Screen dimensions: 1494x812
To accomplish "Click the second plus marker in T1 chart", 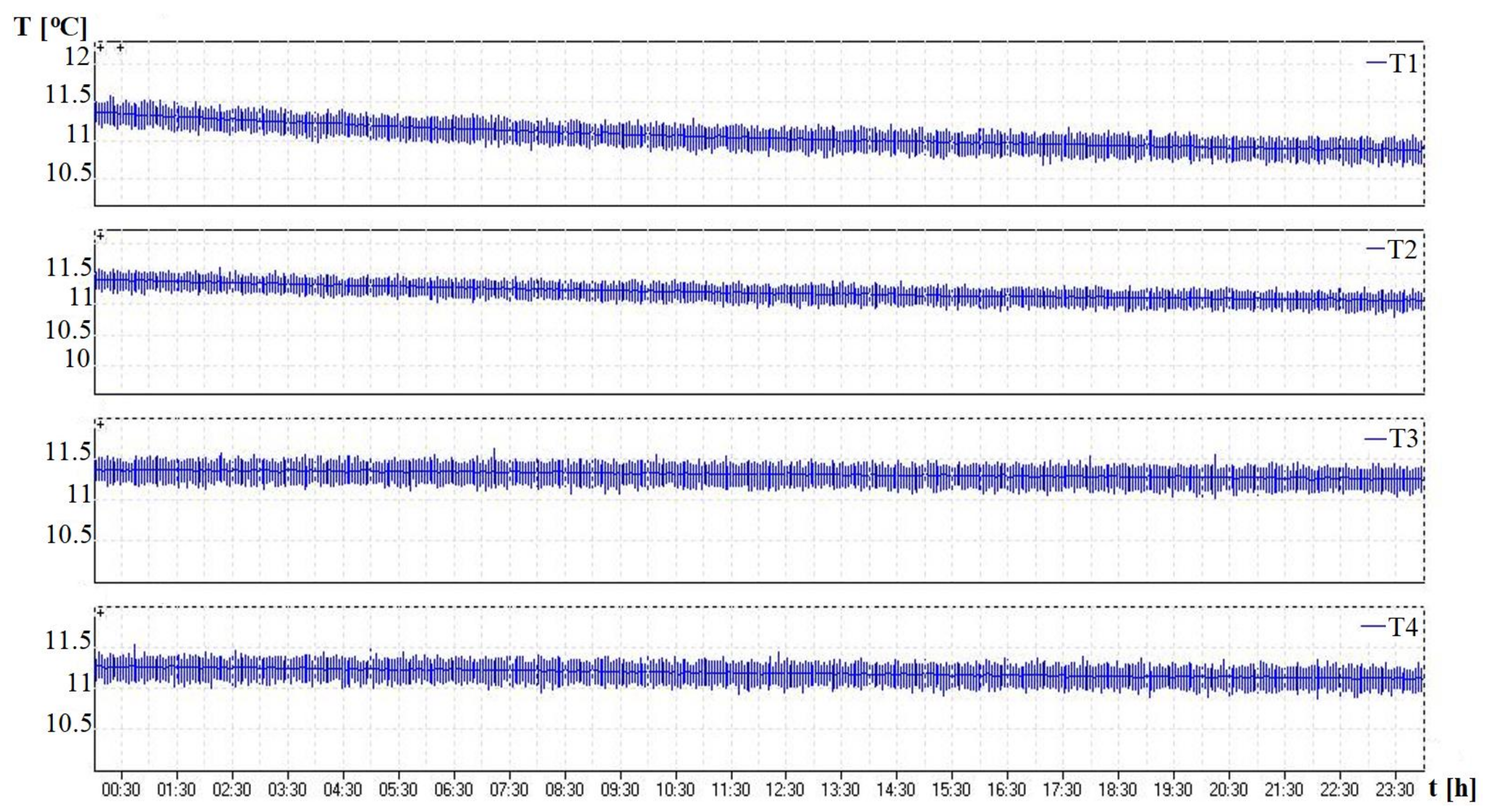I will coord(120,48).
